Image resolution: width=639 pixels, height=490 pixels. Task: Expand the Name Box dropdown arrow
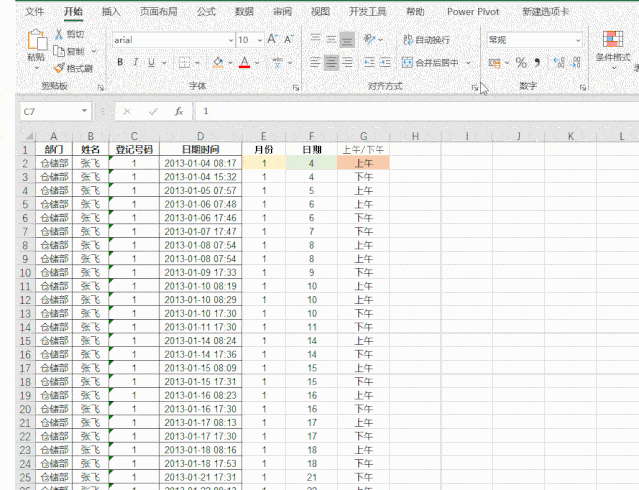click(84, 112)
